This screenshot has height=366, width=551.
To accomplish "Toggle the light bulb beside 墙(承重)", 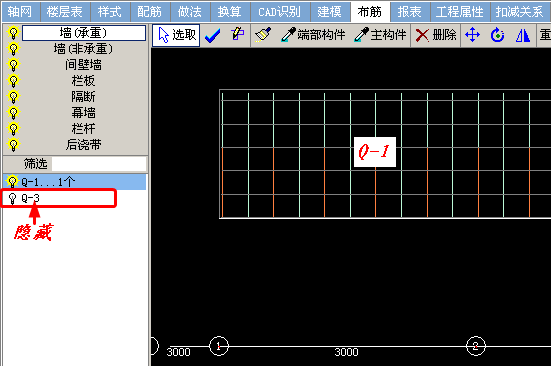I will (x=13, y=33).
